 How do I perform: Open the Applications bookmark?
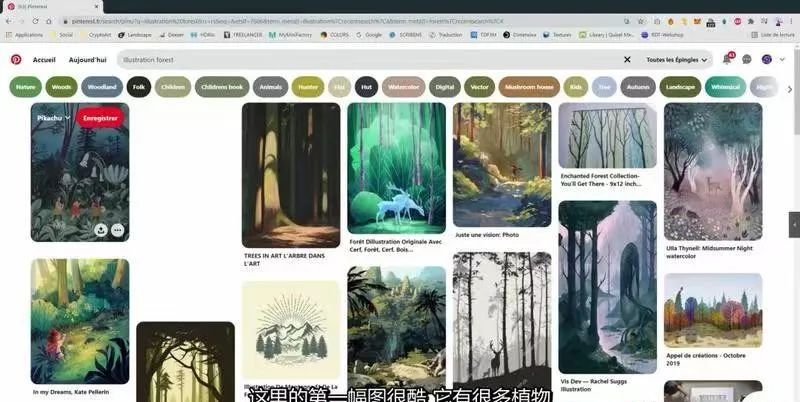point(24,35)
